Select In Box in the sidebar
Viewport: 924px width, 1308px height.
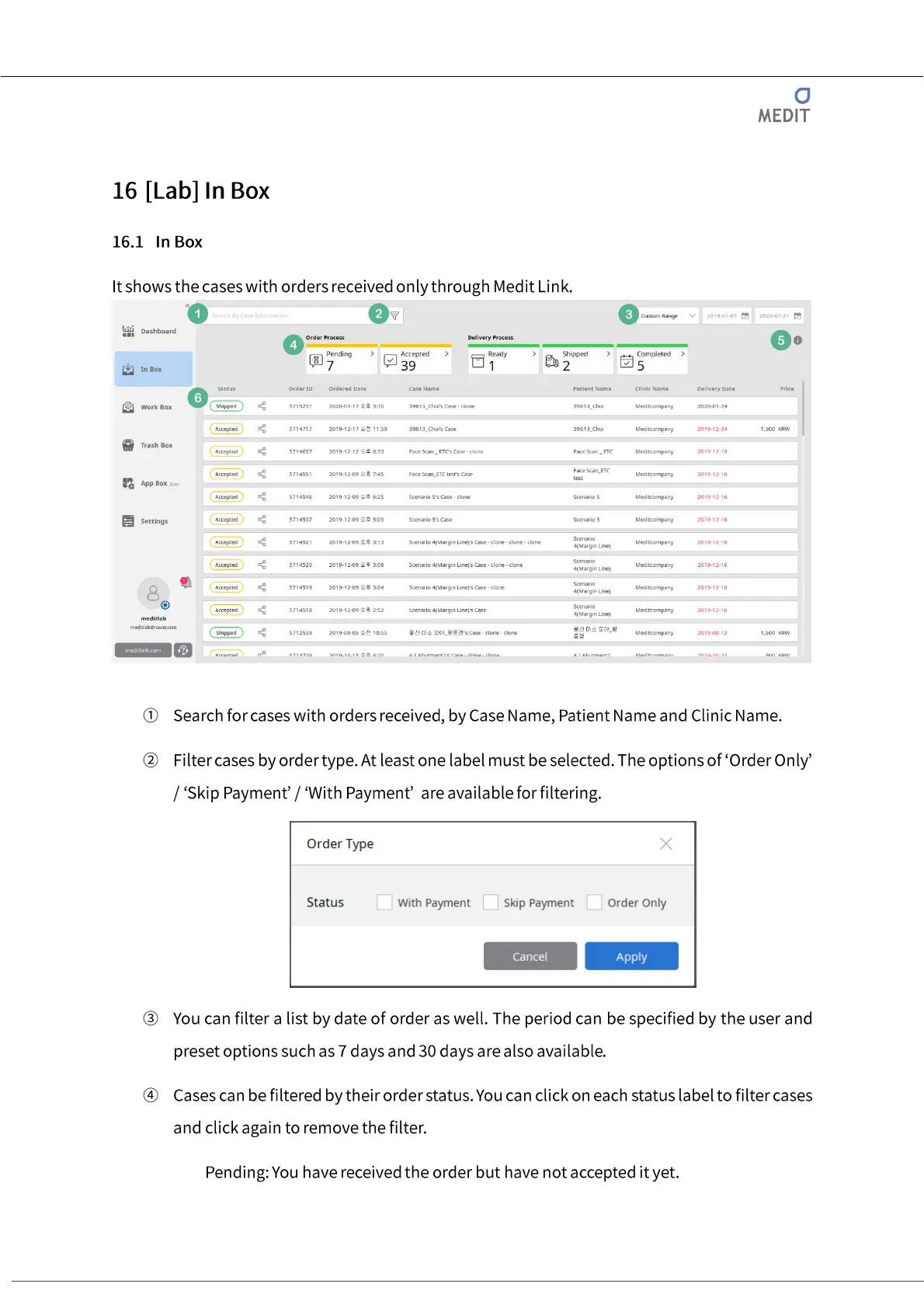[154, 369]
